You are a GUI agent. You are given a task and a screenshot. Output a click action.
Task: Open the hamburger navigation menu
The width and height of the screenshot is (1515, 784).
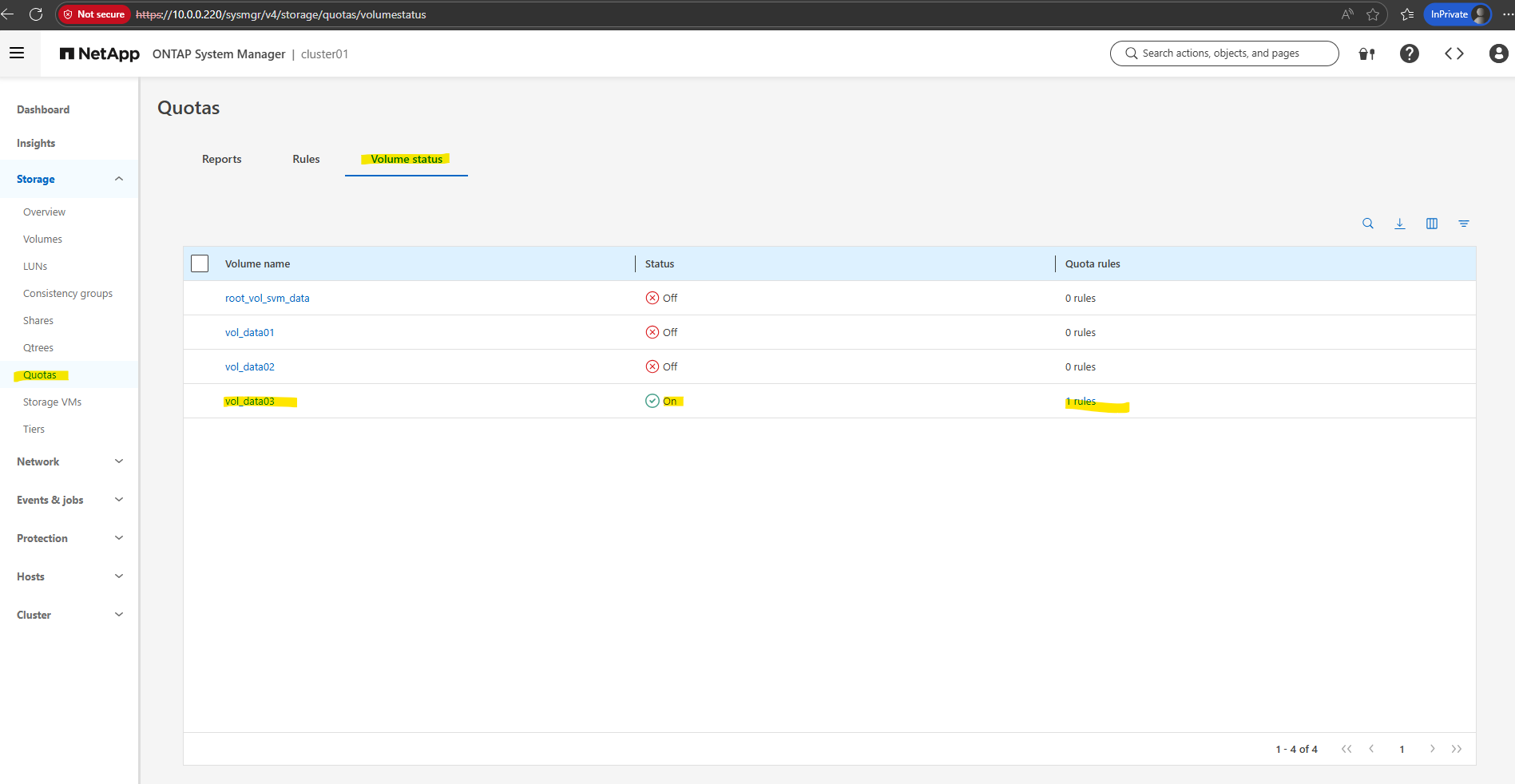tap(17, 53)
